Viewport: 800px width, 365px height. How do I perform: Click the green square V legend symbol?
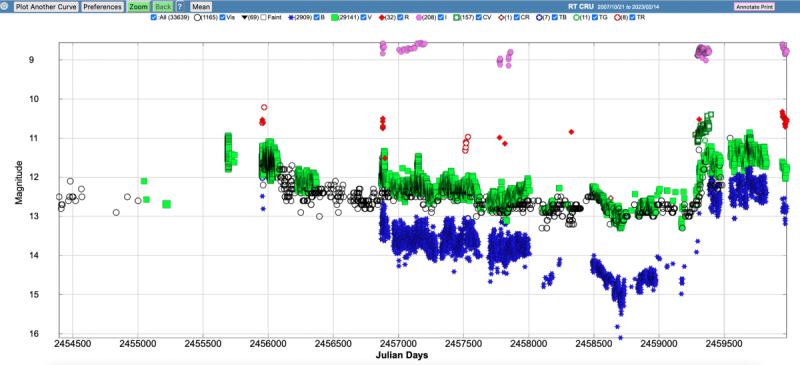(335, 17)
